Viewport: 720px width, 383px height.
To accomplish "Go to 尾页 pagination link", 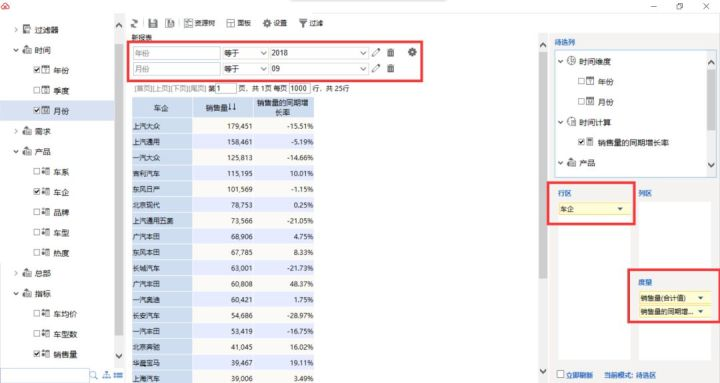I will coord(197,88).
